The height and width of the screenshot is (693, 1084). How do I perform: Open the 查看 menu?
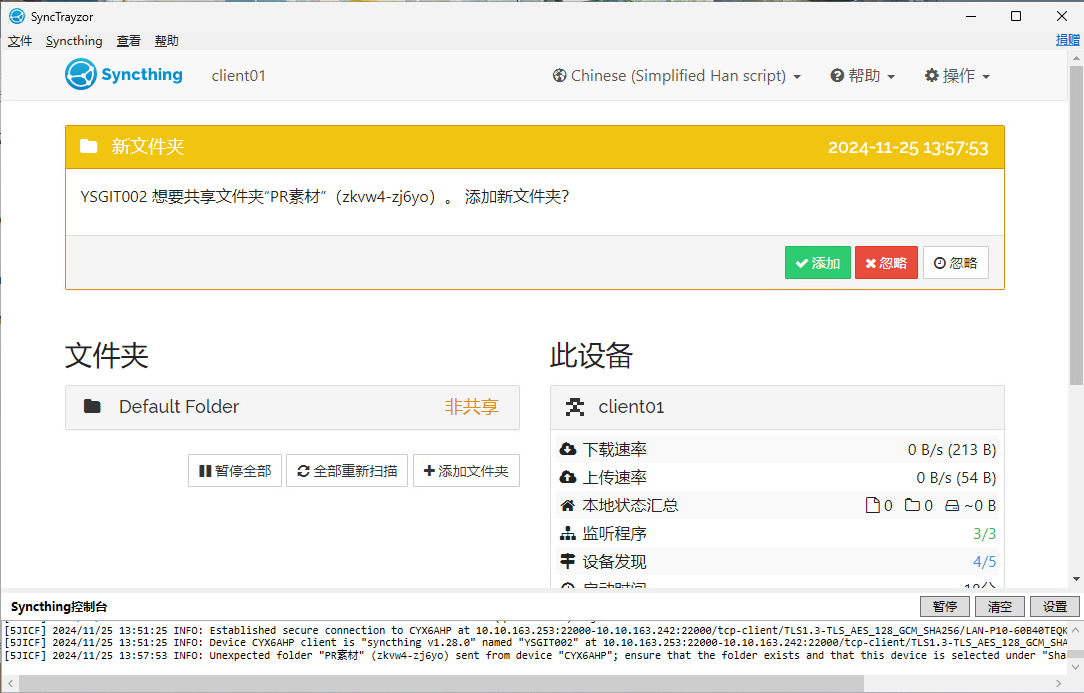tap(129, 41)
